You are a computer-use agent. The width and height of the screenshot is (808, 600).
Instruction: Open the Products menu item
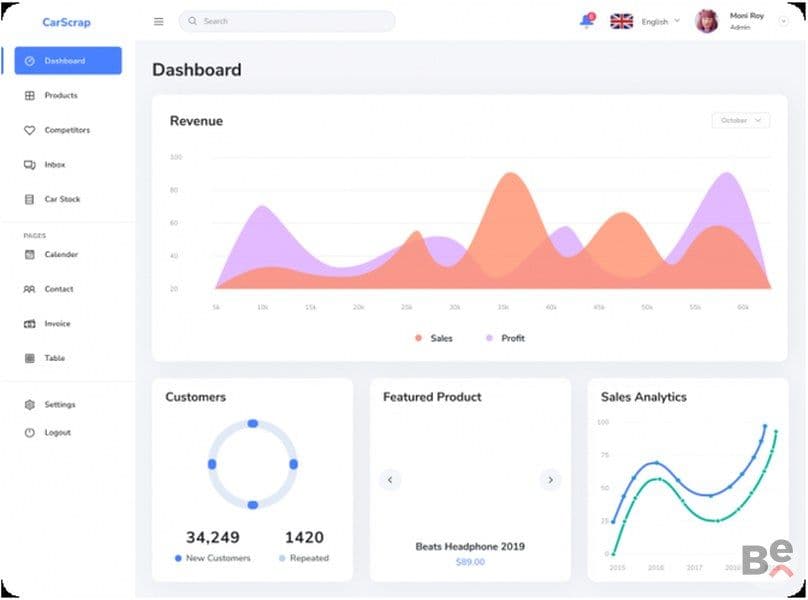click(61, 95)
